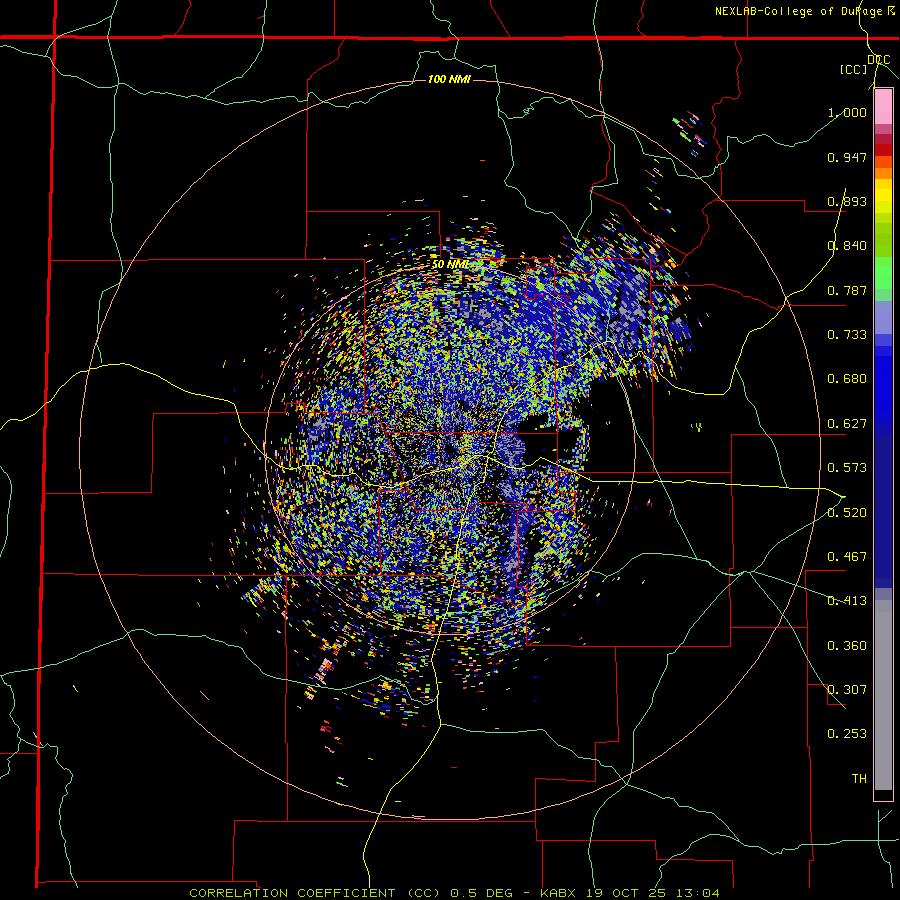Click the 0.520 scale value
Screen dimensions: 900x900
847,513
